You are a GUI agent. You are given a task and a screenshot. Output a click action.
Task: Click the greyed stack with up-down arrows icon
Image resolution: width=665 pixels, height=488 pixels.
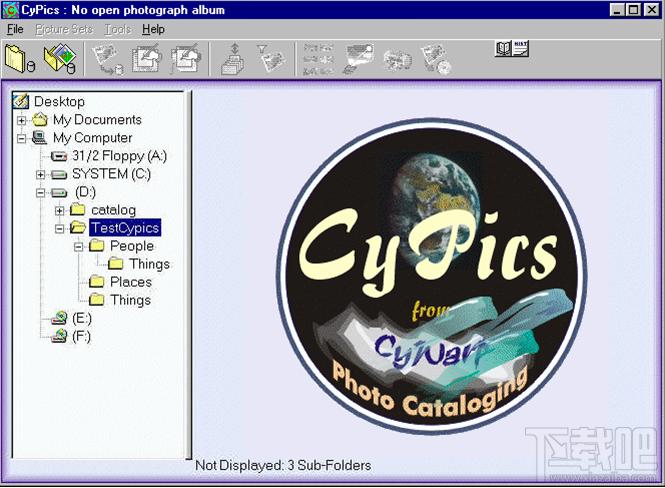233,60
